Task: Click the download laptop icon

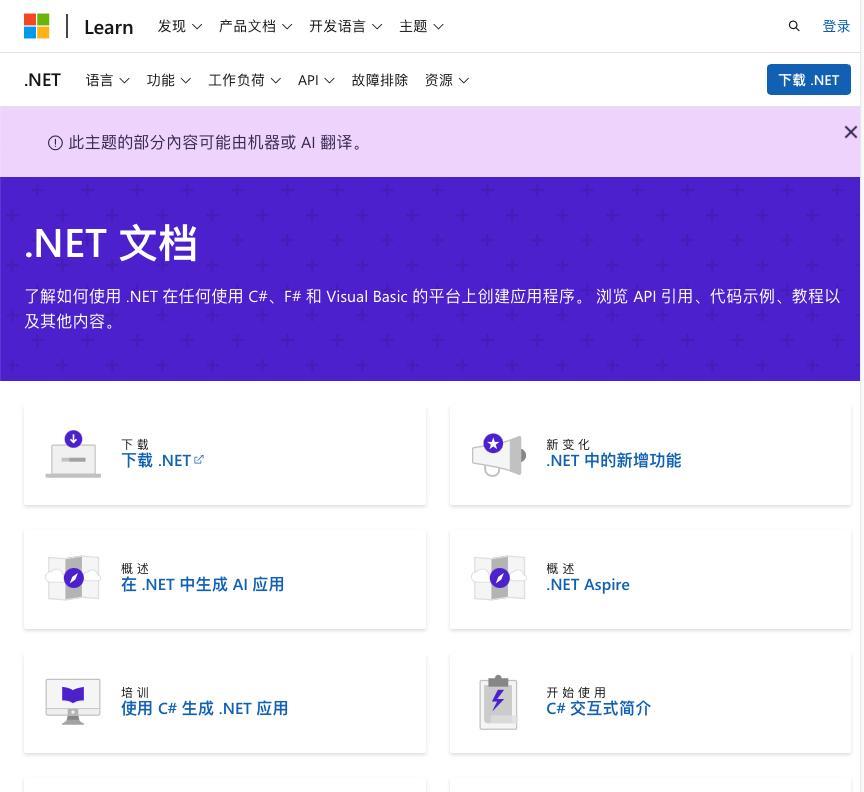Action: 73,454
